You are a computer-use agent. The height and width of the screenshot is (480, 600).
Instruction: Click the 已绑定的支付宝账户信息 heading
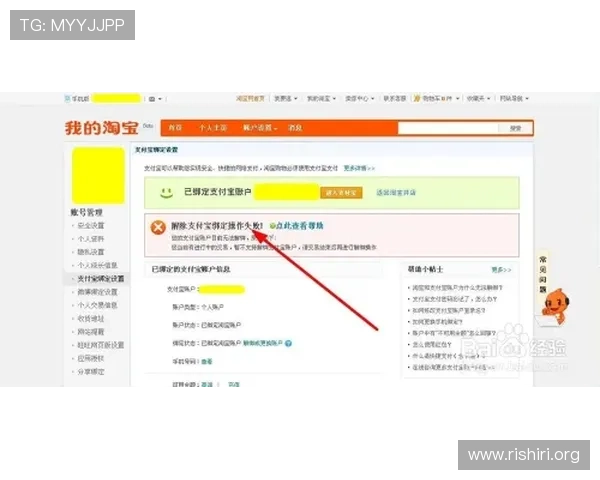tap(191, 269)
